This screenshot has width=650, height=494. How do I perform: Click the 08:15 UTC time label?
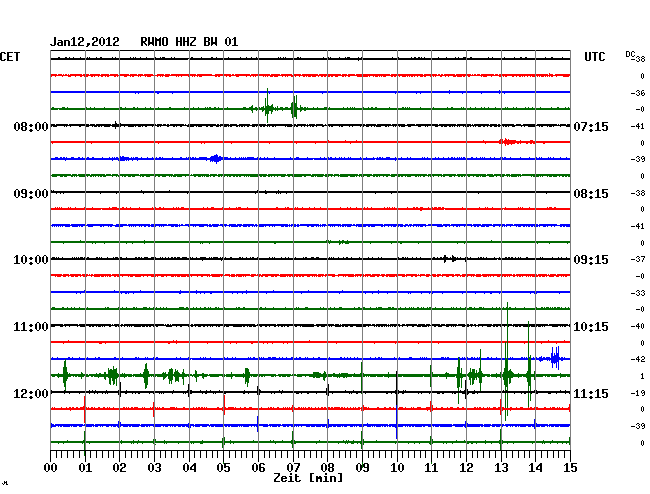point(591,194)
